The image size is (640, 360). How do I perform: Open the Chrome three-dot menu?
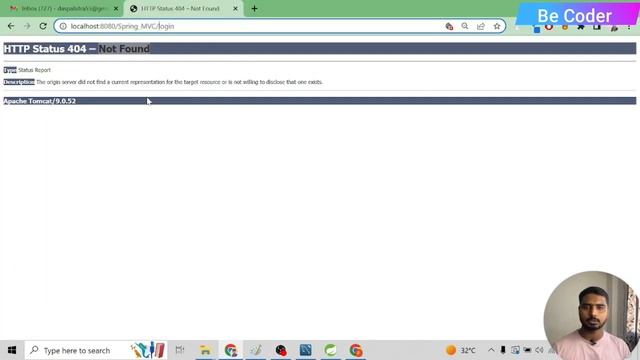629,27
